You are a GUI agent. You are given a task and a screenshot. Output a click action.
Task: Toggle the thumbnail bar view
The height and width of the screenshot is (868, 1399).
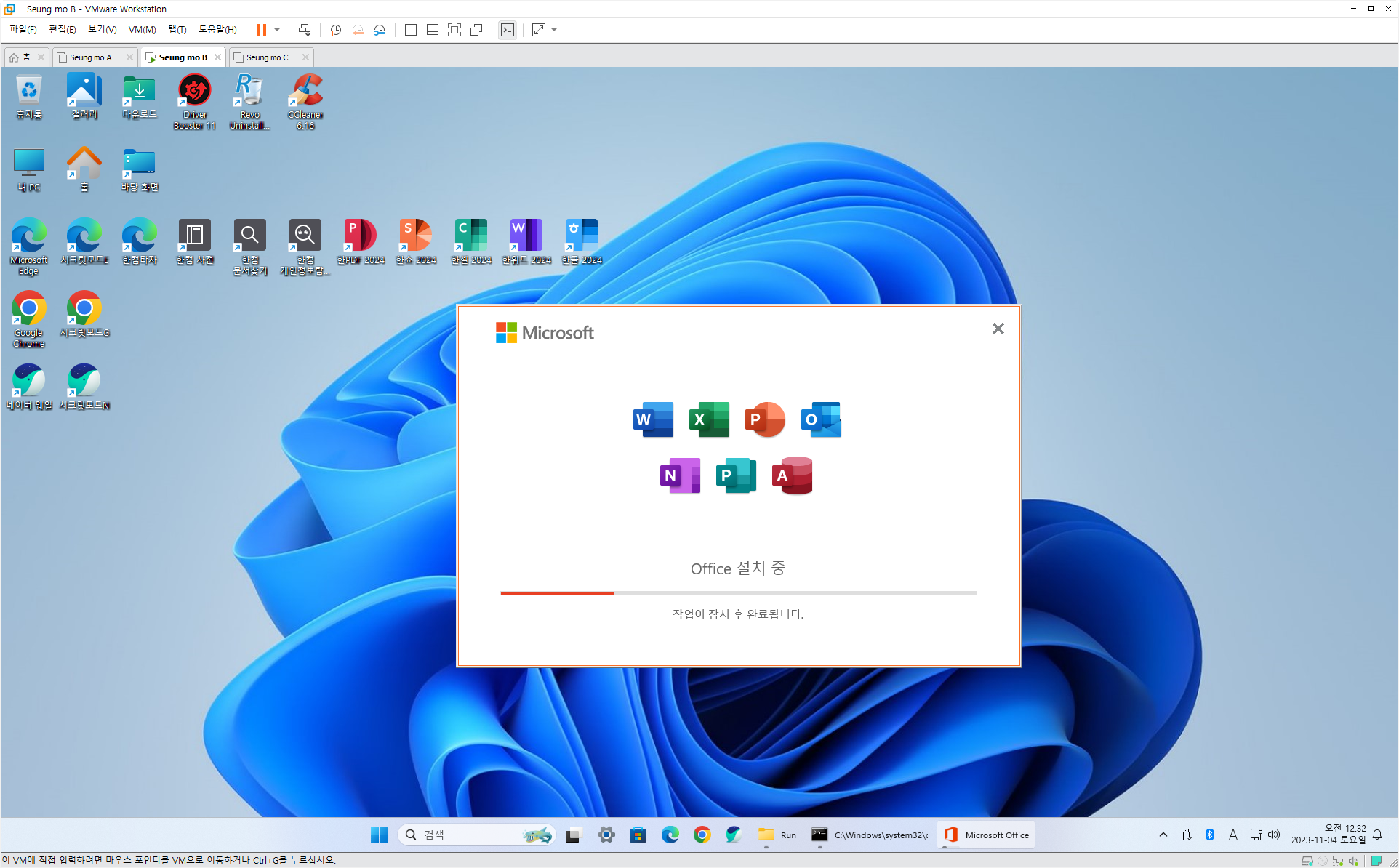click(433, 30)
